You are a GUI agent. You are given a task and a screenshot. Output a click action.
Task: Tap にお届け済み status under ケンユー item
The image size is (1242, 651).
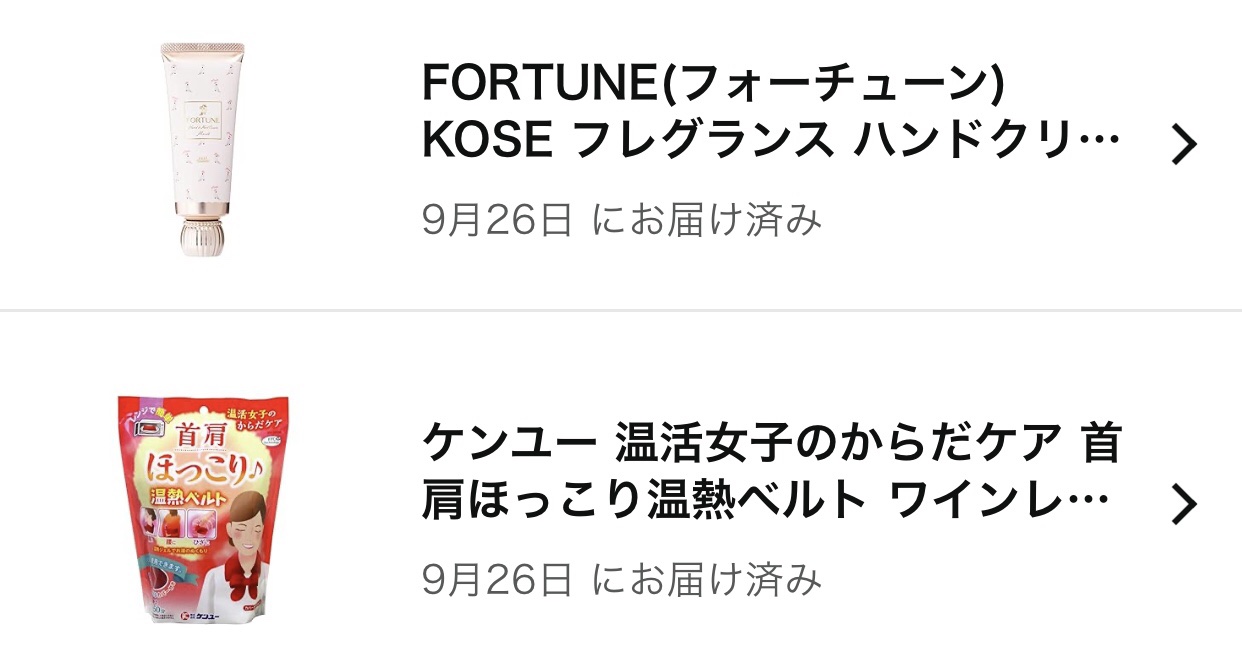coord(706,578)
